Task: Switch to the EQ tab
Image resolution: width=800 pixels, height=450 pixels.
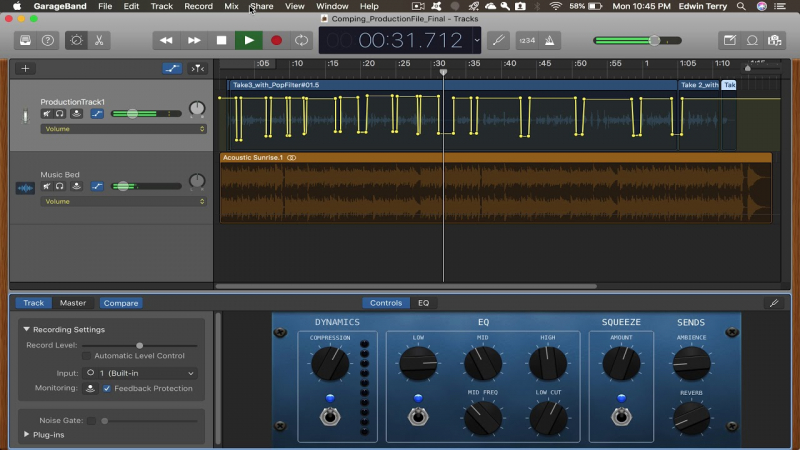Action: (423, 303)
